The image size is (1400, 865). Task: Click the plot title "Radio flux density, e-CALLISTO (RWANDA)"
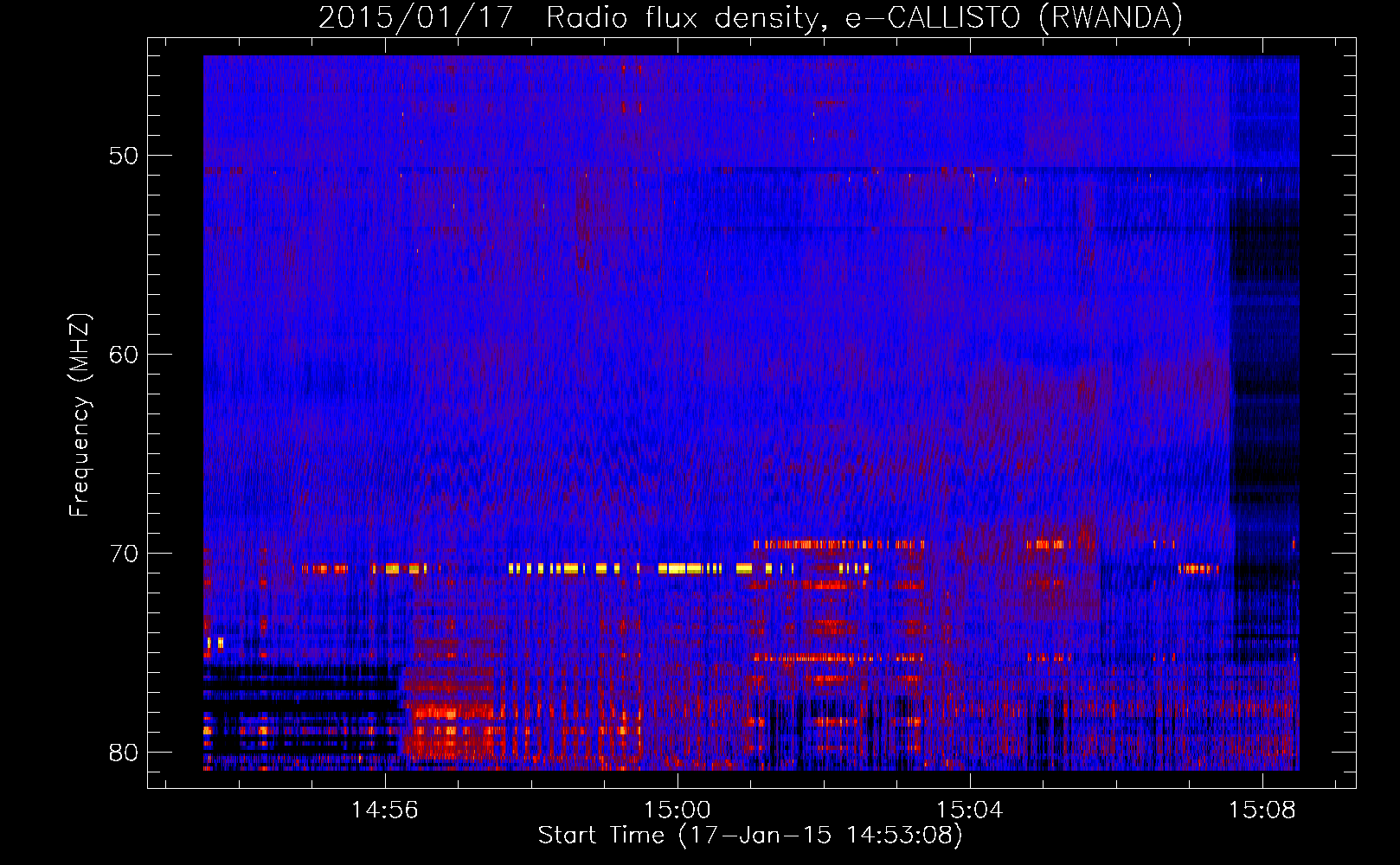tap(864, 17)
